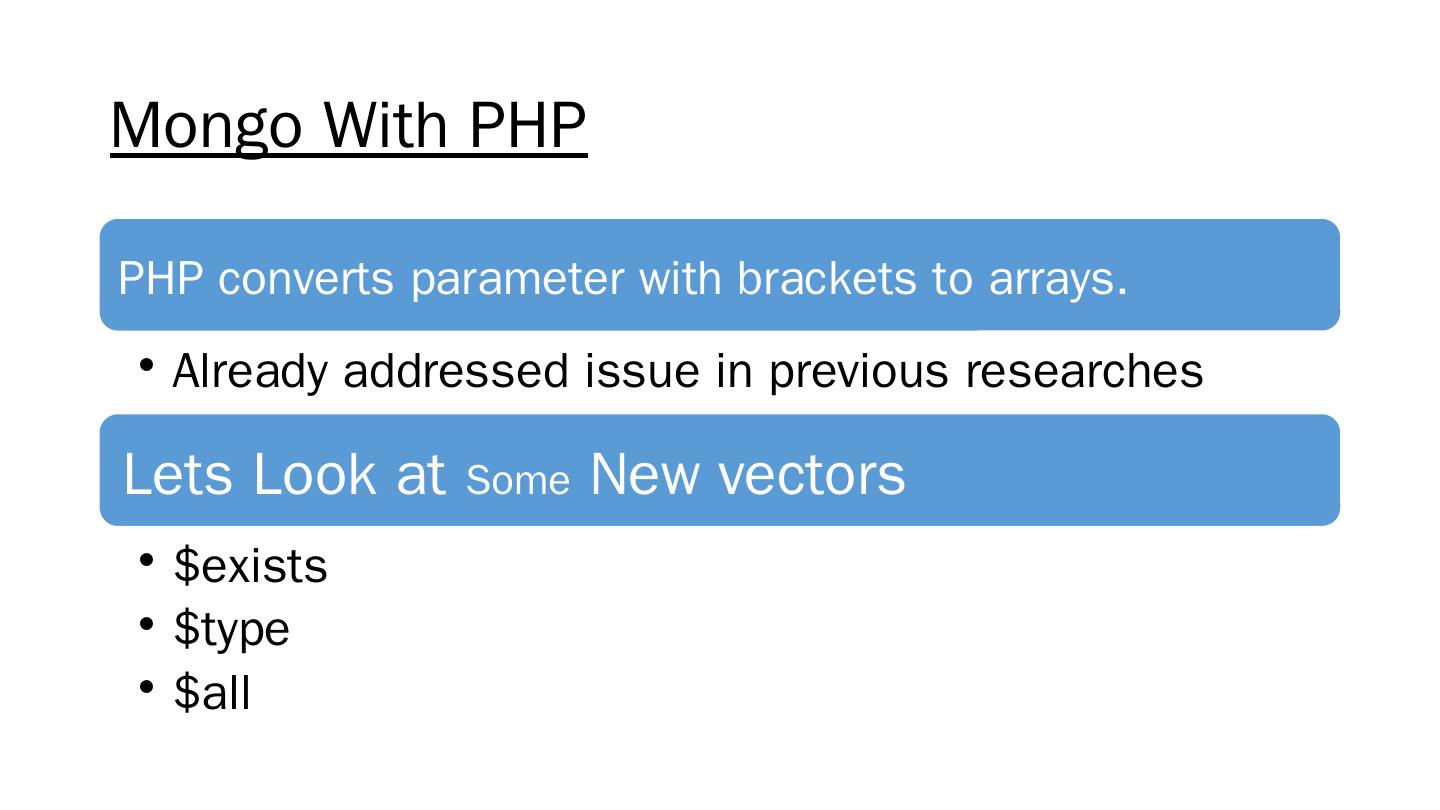
Task: Select the "Lets Look at Some New vectors" banner
Action: 720,470
